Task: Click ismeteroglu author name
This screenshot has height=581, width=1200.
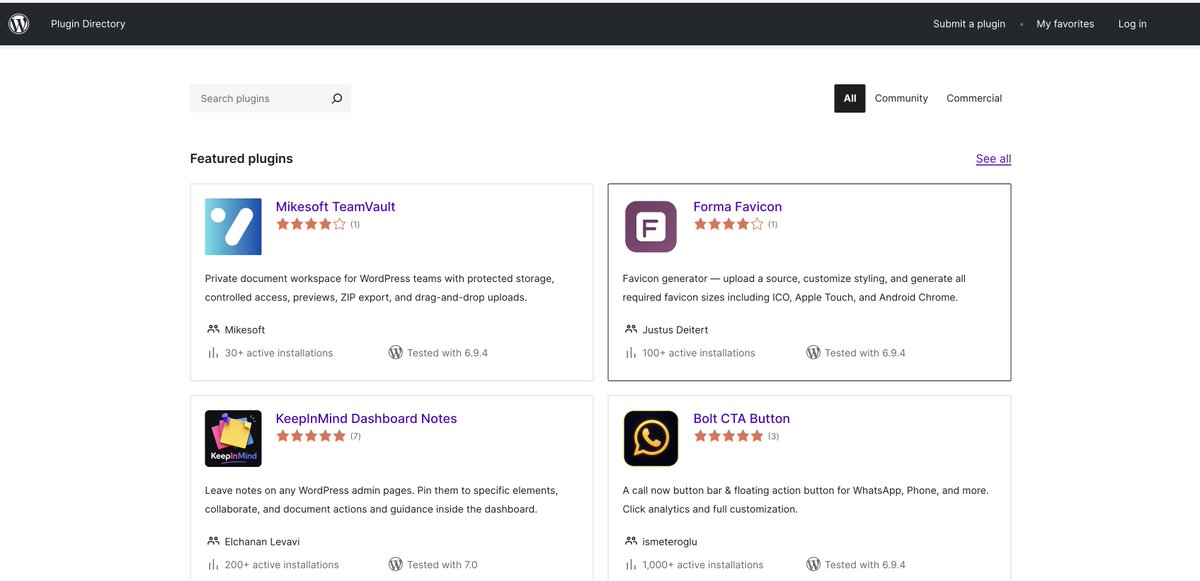Action: click(670, 541)
